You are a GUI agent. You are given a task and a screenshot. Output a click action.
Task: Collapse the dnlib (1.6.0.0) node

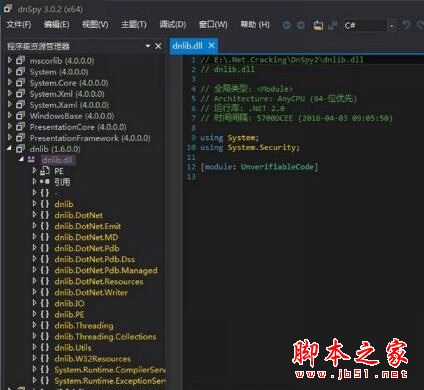(x=9, y=149)
